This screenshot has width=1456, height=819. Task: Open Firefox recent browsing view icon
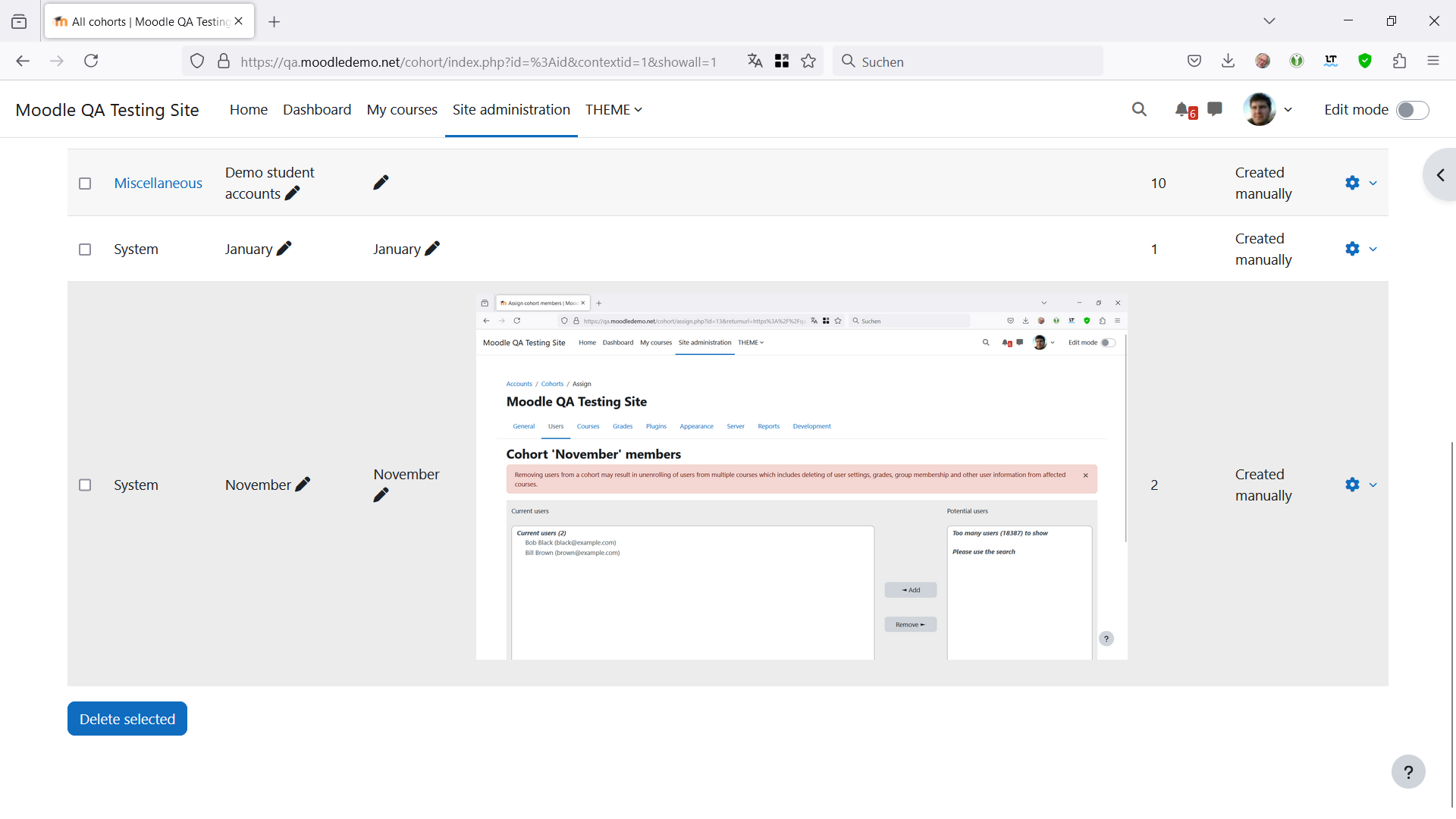click(19, 22)
